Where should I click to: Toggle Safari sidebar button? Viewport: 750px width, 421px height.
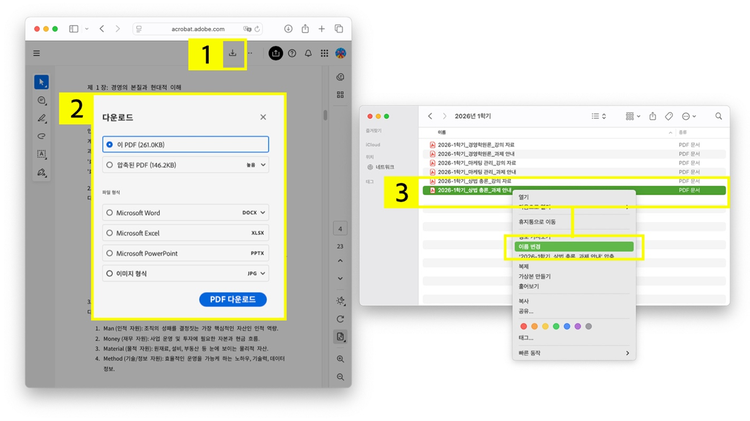pyautogui.click(x=74, y=29)
